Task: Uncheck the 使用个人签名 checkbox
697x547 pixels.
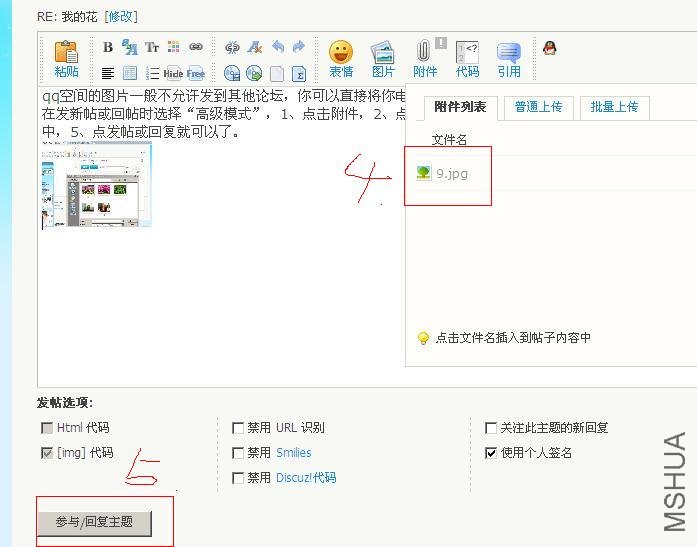Action: (491, 453)
